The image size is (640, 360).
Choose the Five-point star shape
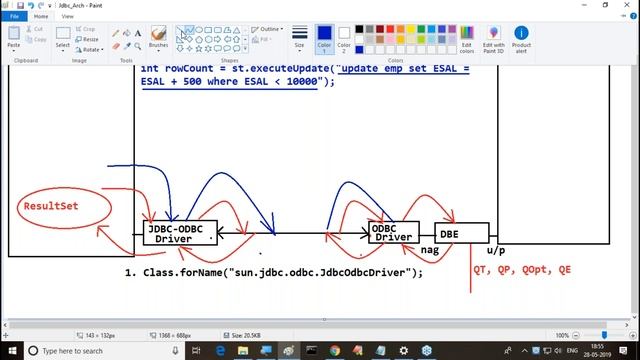click(x=199, y=49)
